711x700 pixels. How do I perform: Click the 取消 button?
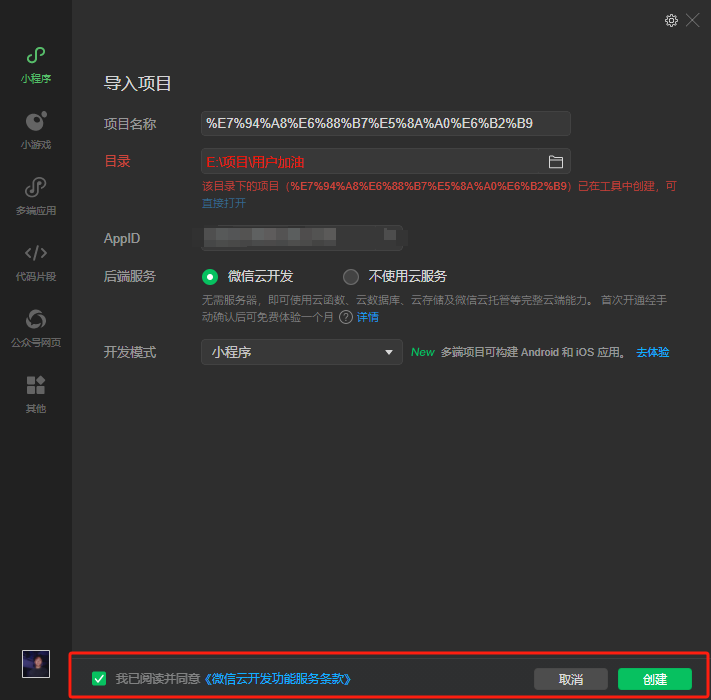click(x=570, y=679)
